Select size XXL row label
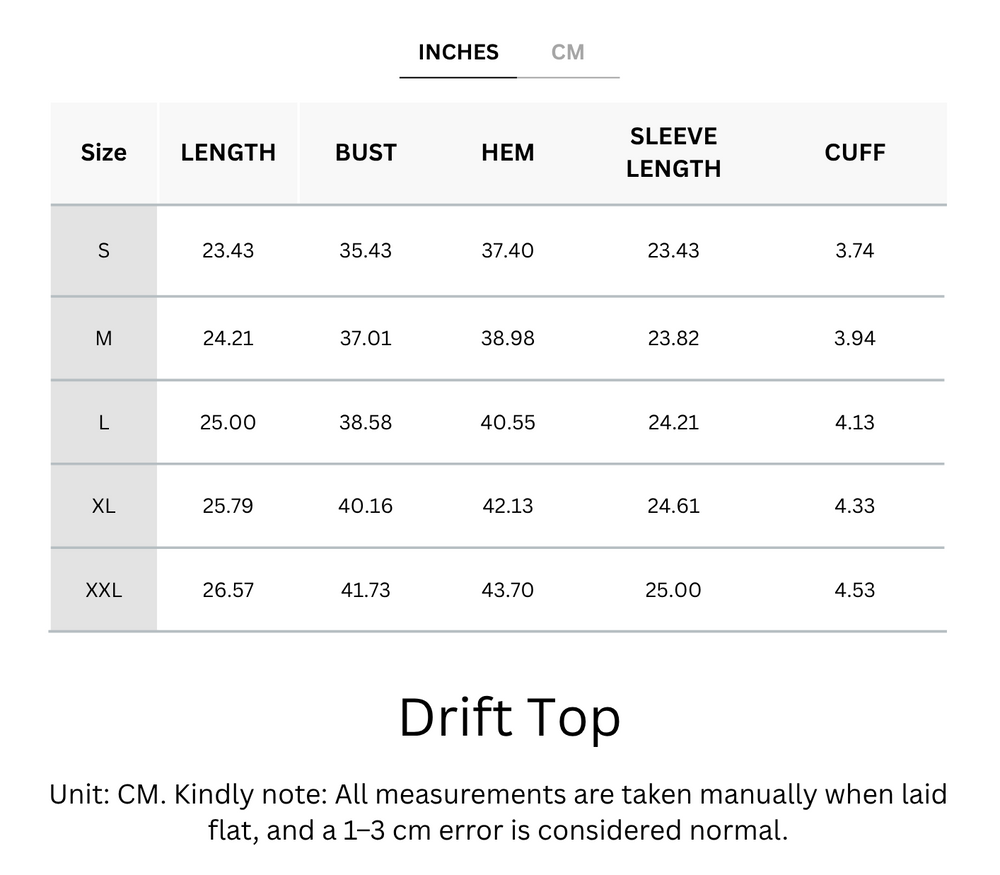Screen dimensions: 1000x875 pyautogui.click(x=103, y=590)
